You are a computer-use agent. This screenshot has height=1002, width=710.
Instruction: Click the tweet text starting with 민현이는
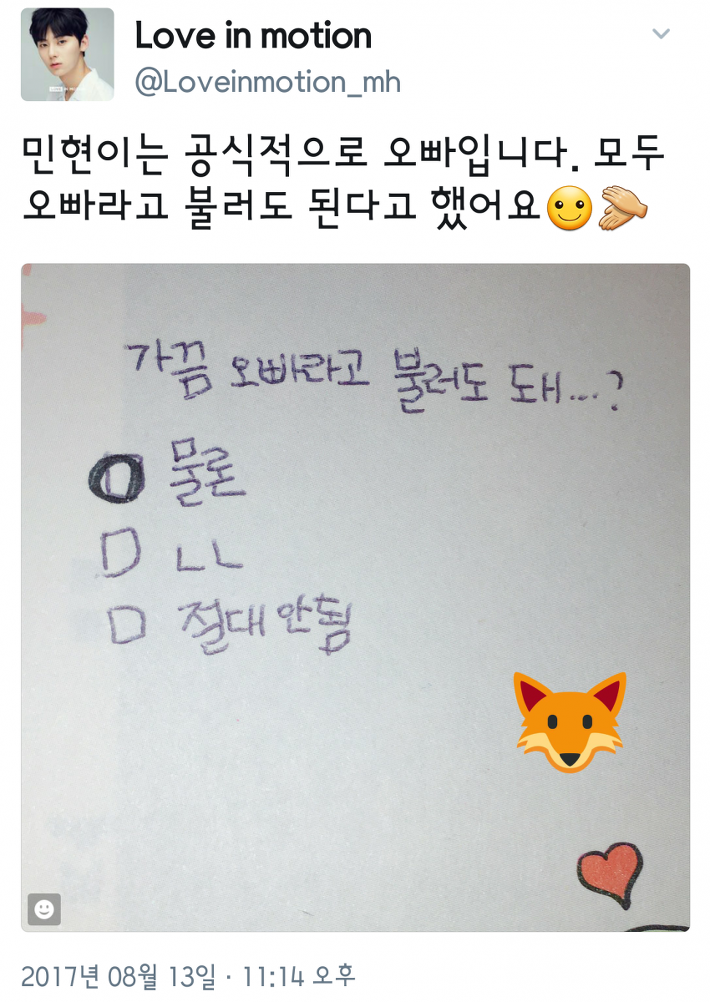pos(343,181)
